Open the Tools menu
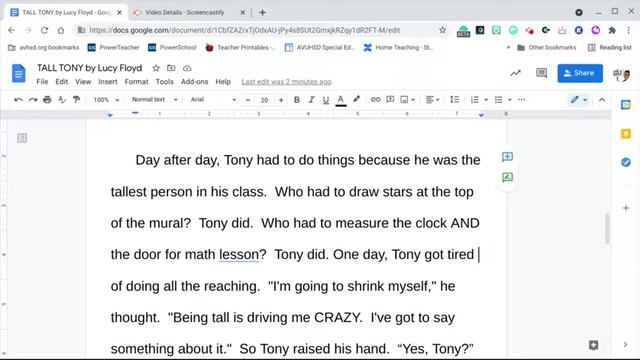Image resolution: width=640 pixels, height=360 pixels. pos(164,82)
